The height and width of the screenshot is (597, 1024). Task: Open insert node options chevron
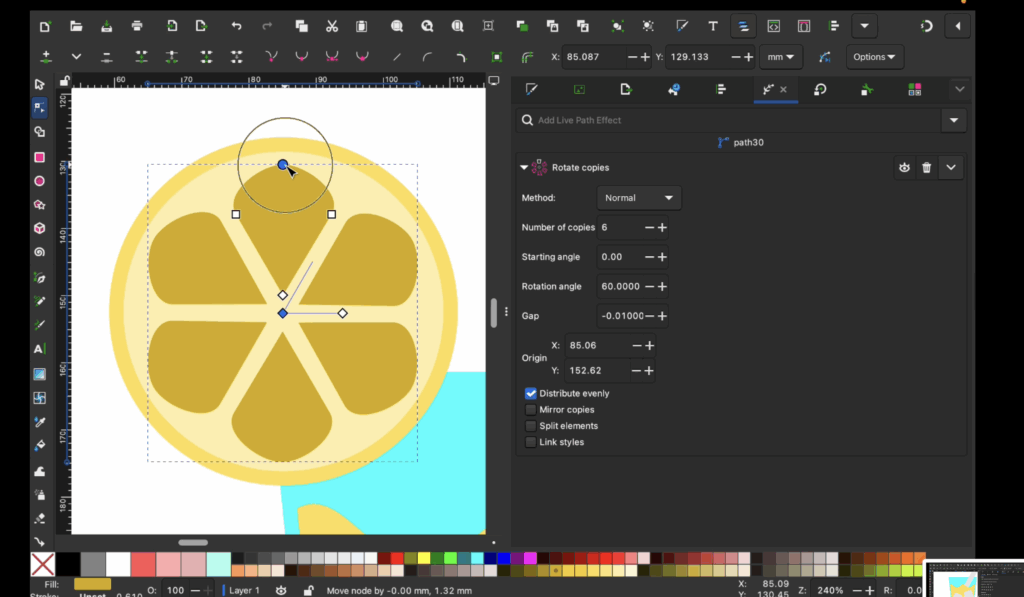tap(76, 57)
